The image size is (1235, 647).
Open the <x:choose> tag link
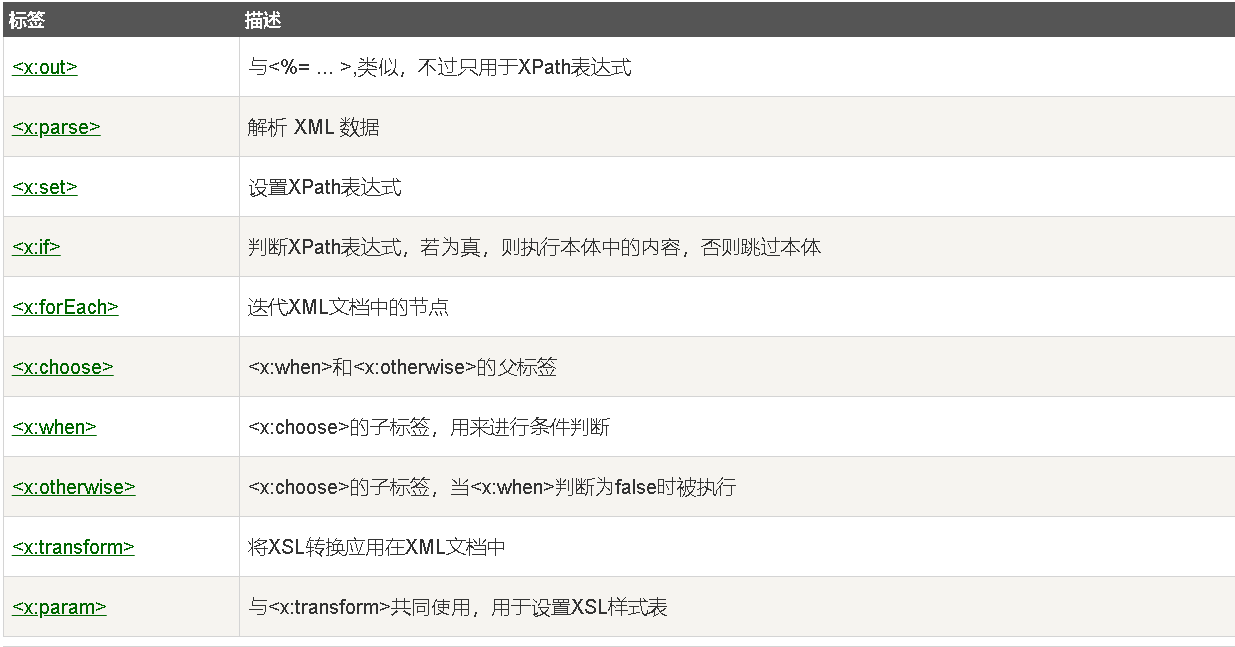[63, 367]
